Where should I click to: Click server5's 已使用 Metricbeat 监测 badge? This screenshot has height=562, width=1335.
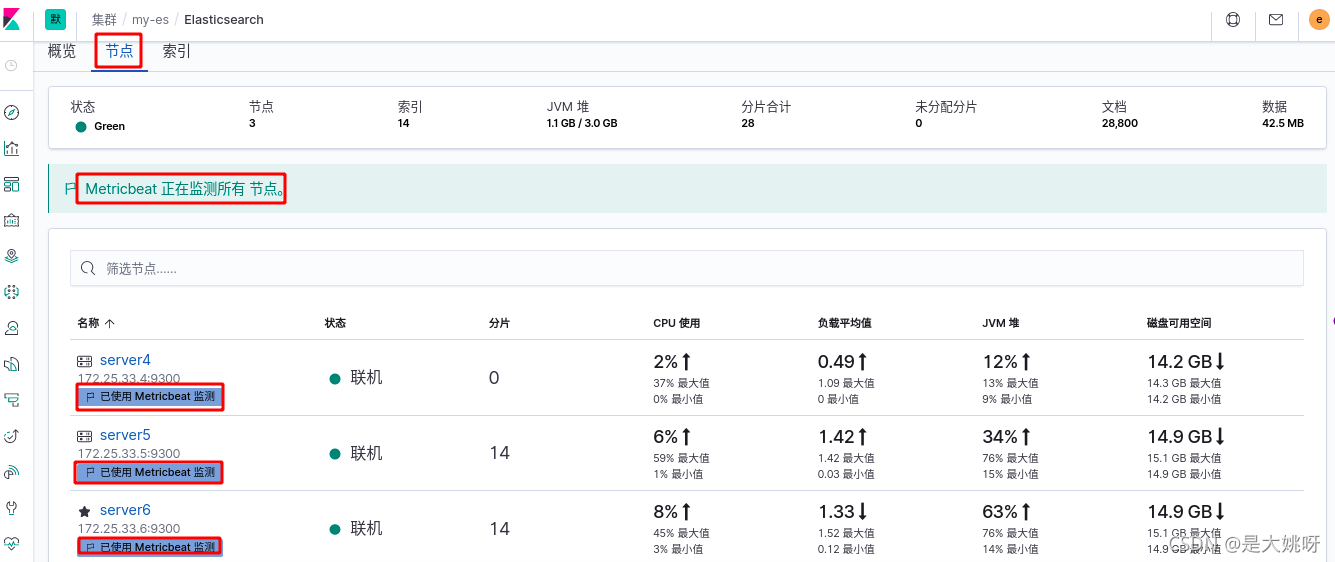tap(150, 471)
